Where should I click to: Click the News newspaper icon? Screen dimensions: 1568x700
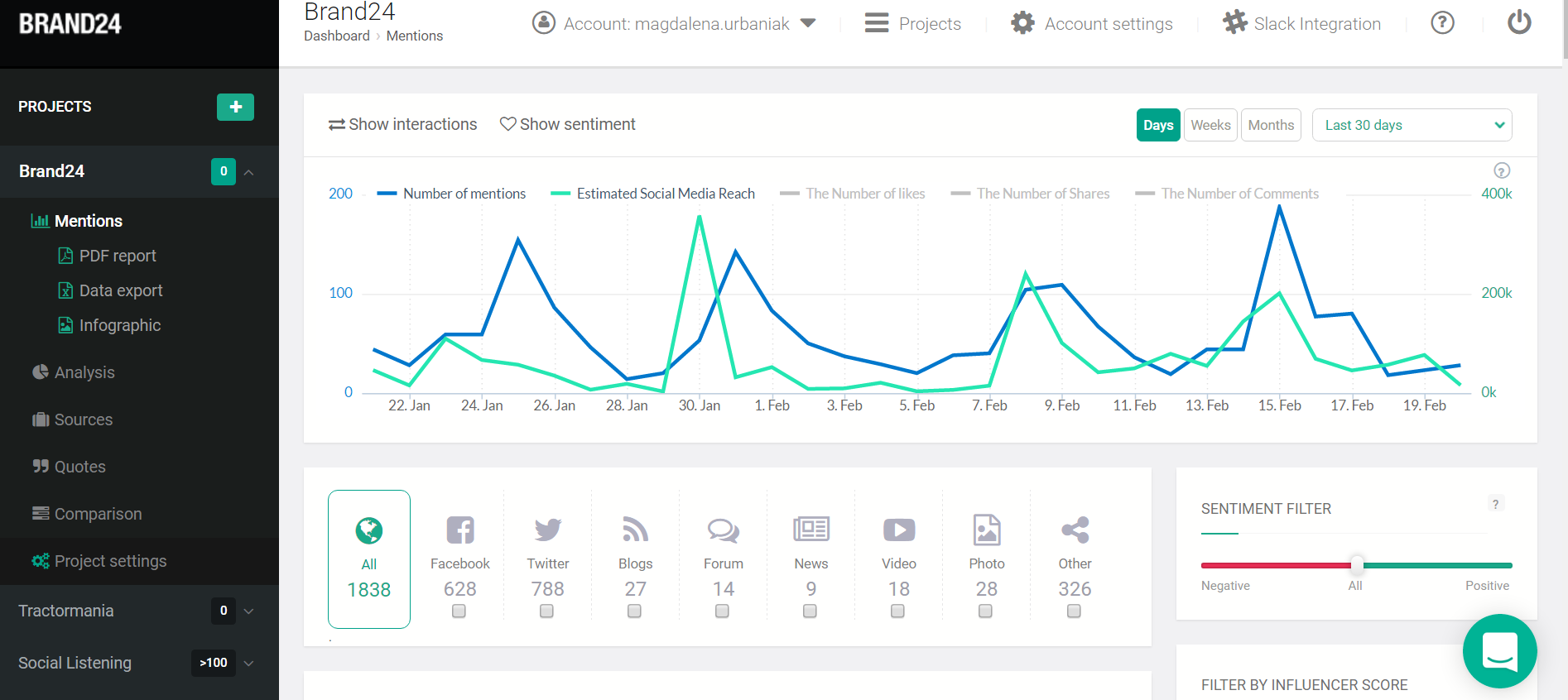click(811, 529)
